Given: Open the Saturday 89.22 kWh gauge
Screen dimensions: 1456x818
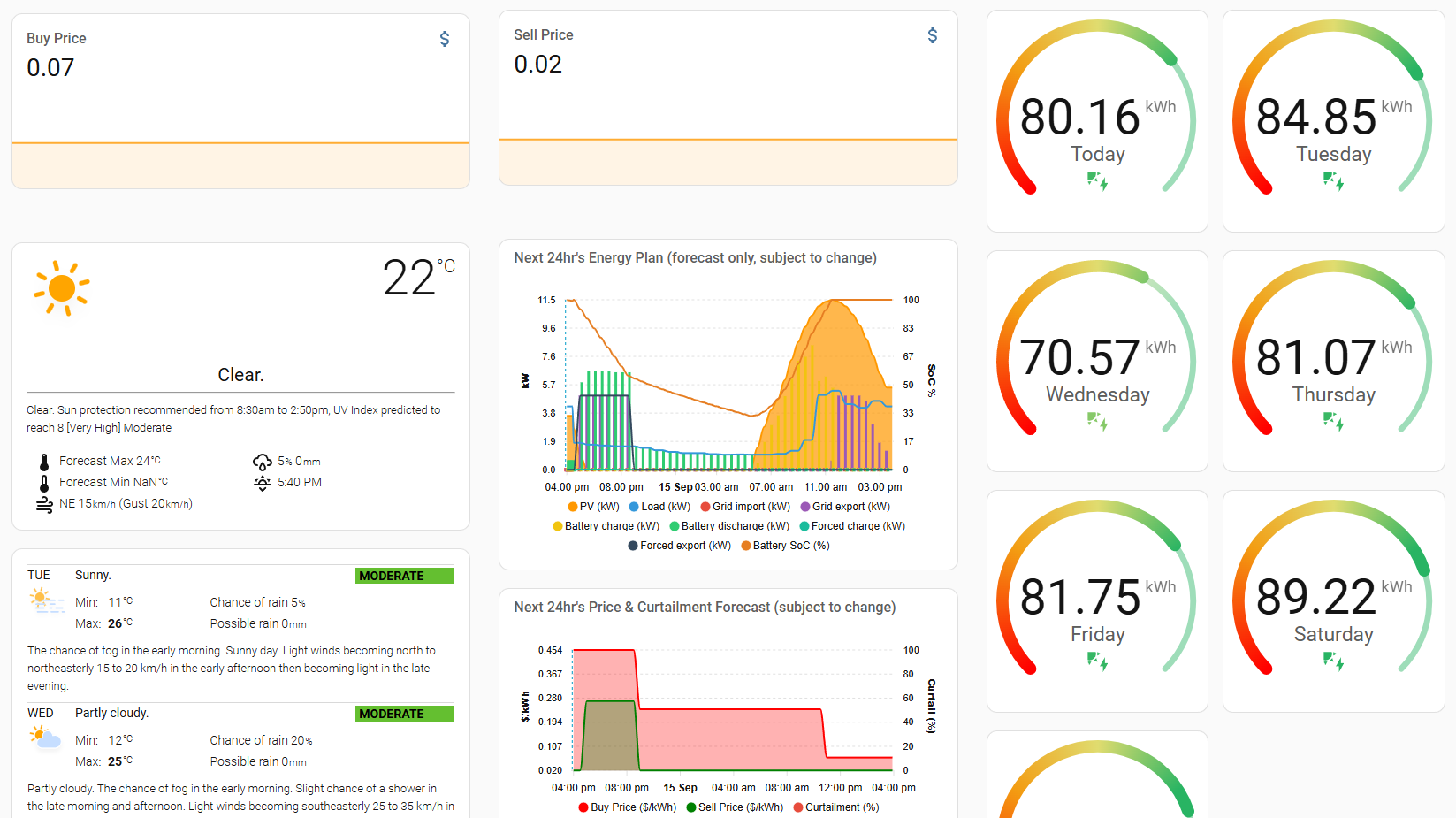Looking at the screenshot, I should coord(1333,601).
